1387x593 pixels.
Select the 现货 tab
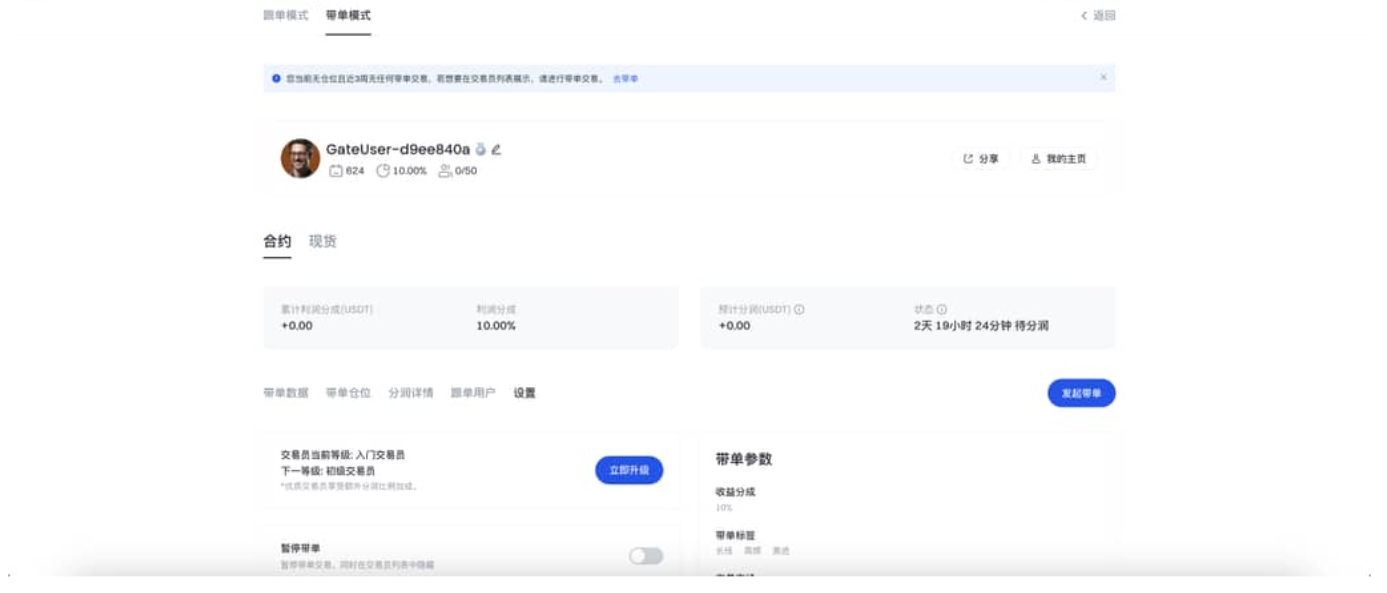click(322, 242)
